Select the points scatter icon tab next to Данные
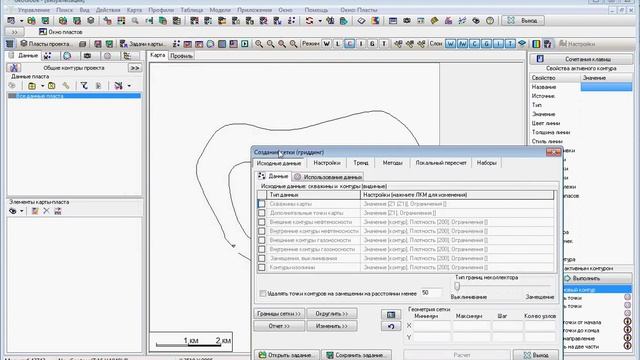This screenshot has height=360, width=640. tap(48, 56)
